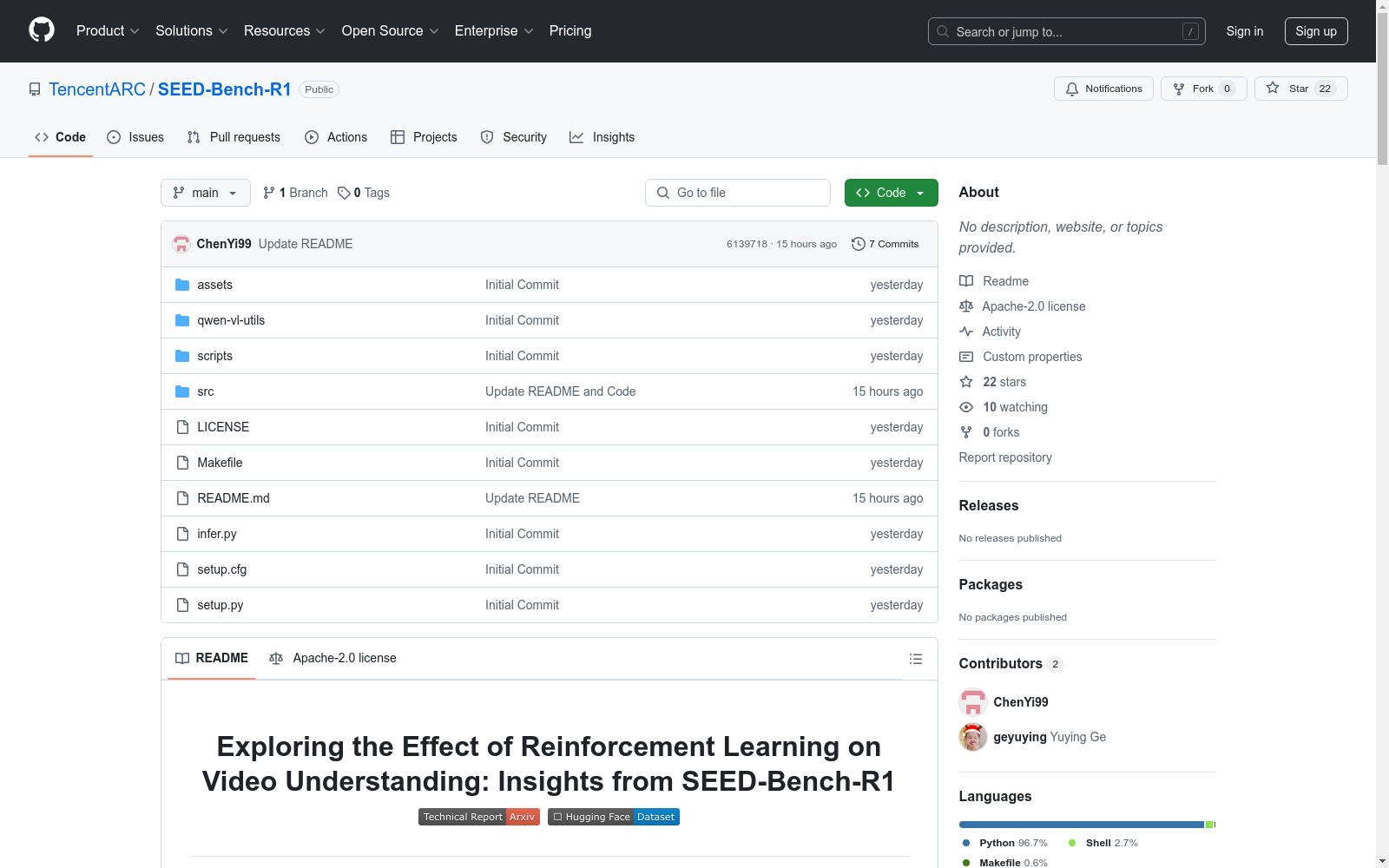This screenshot has height=868, width=1389.
Task: View the 0 Tags link
Action: coord(364,193)
